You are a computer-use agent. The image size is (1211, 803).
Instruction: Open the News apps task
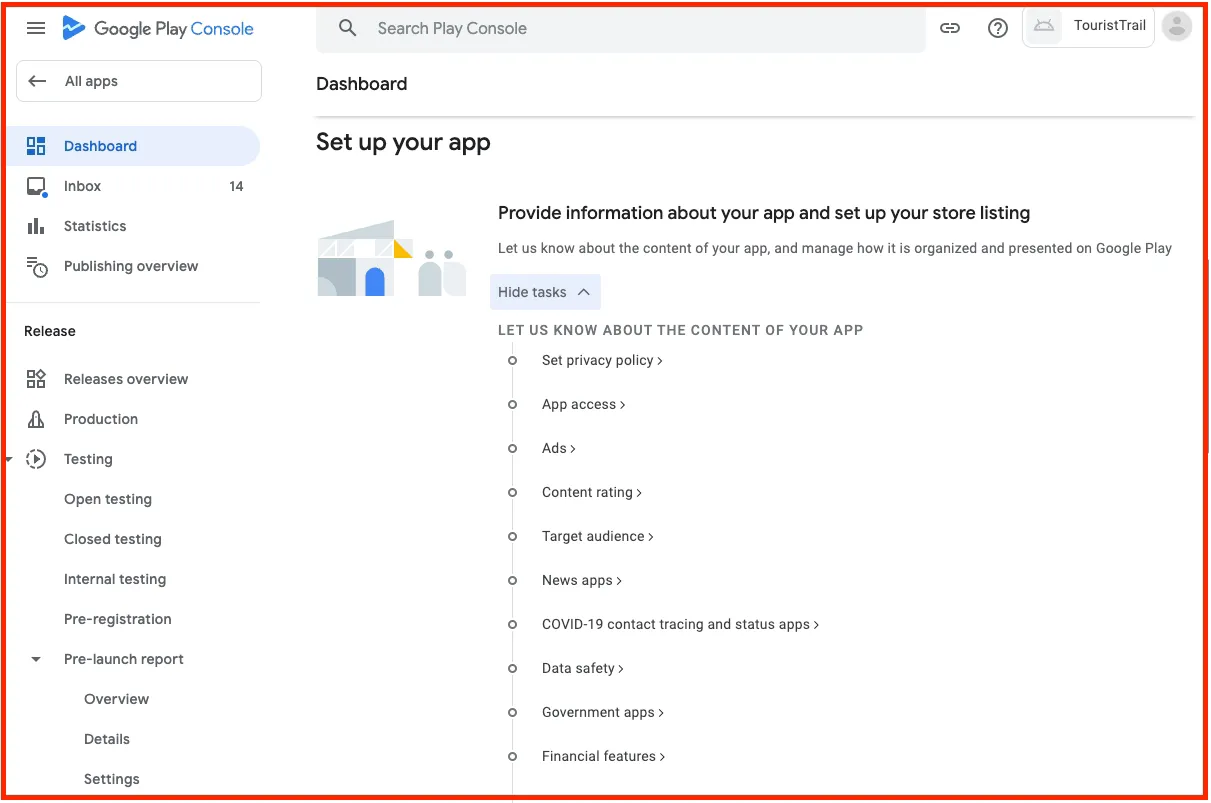[582, 580]
